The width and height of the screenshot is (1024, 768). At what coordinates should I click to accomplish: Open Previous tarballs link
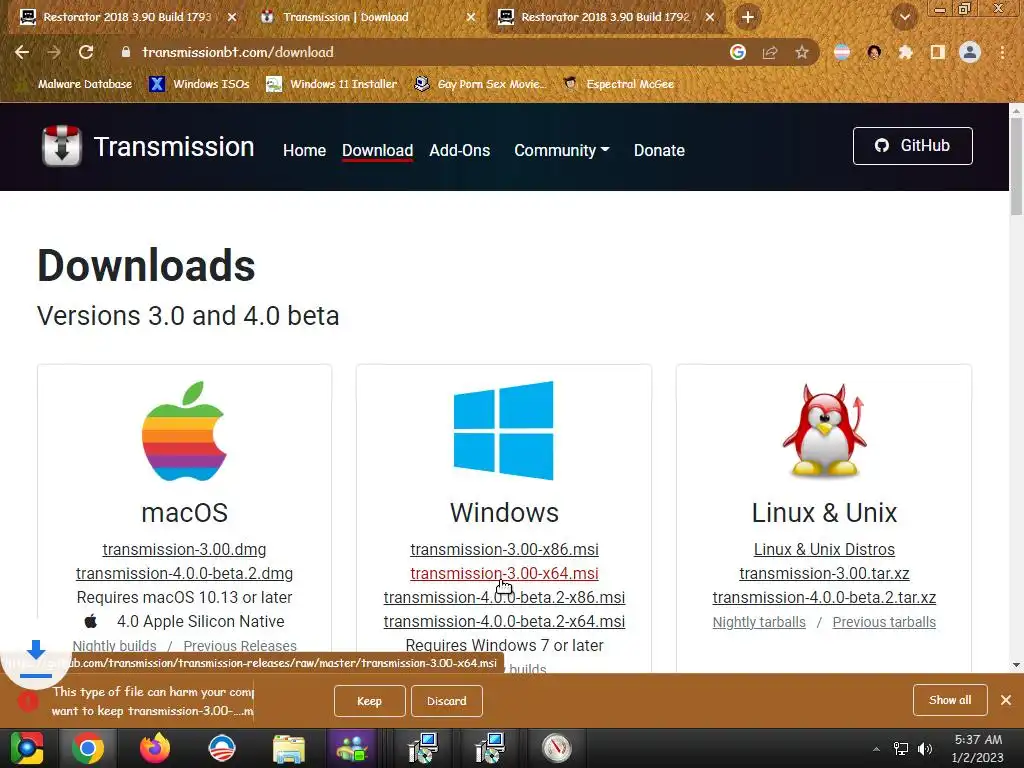tap(884, 622)
